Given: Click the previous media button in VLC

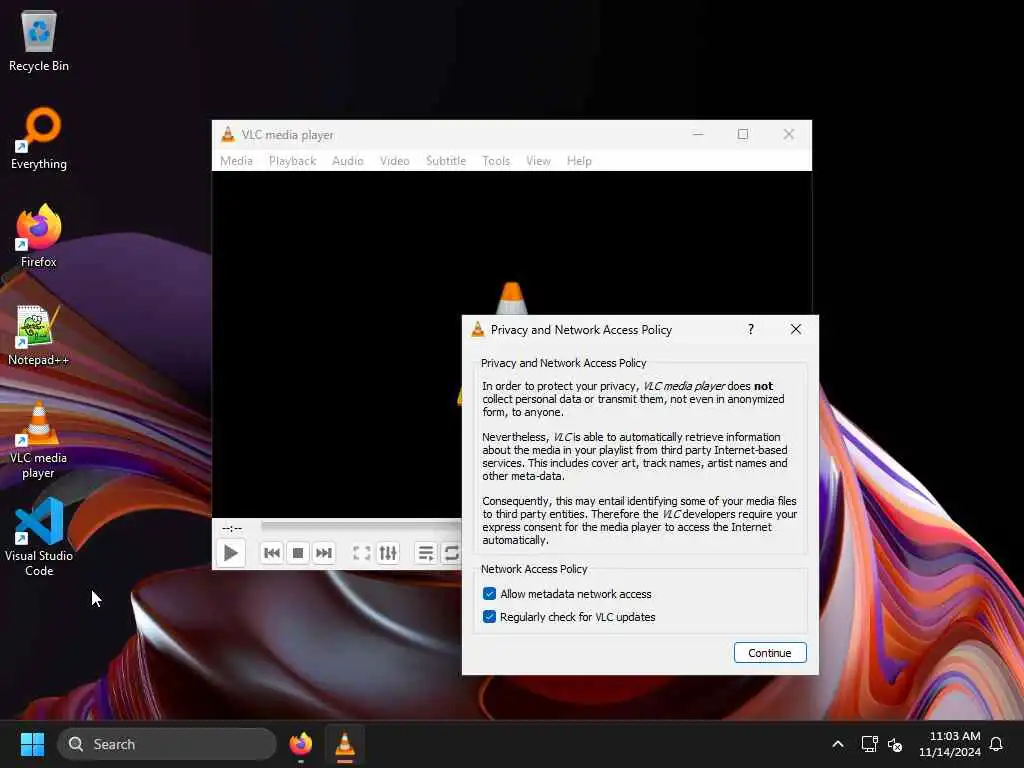Looking at the screenshot, I should point(272,553).
